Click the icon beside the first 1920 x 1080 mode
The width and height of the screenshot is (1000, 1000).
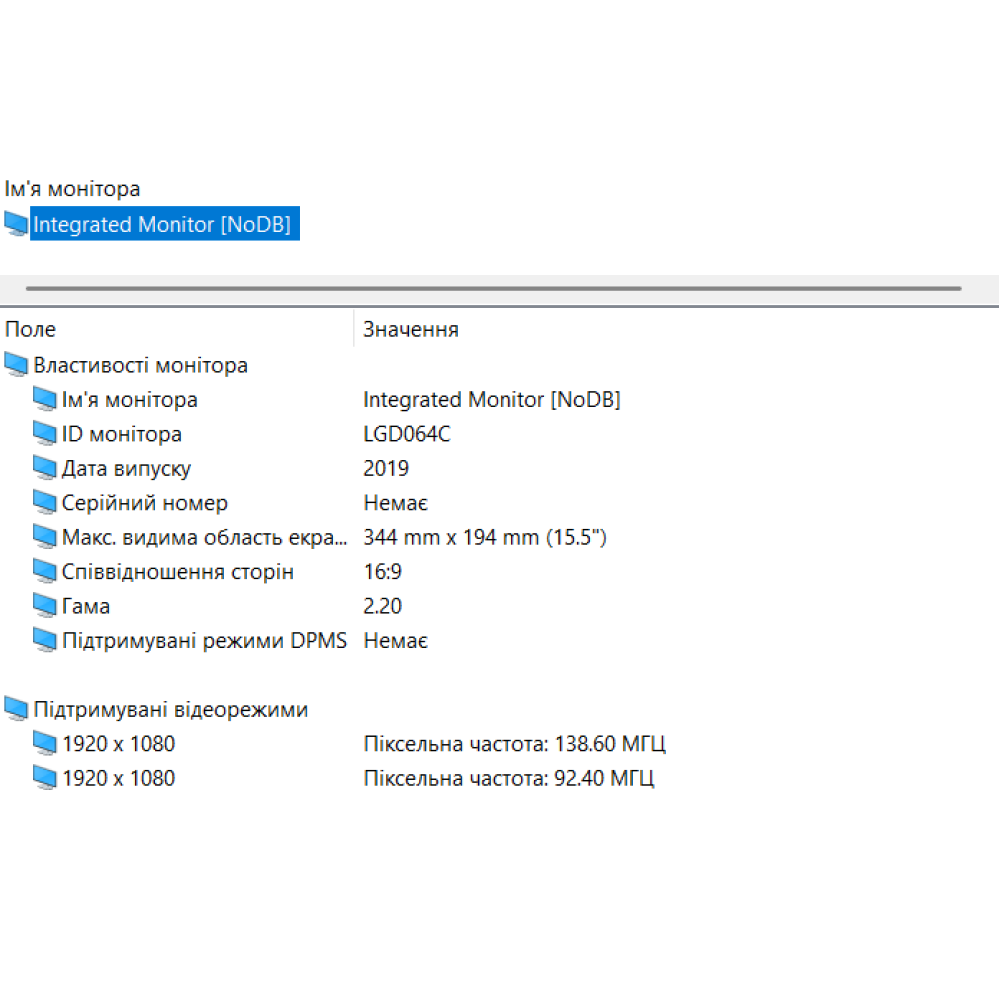(x=46, y=743)
